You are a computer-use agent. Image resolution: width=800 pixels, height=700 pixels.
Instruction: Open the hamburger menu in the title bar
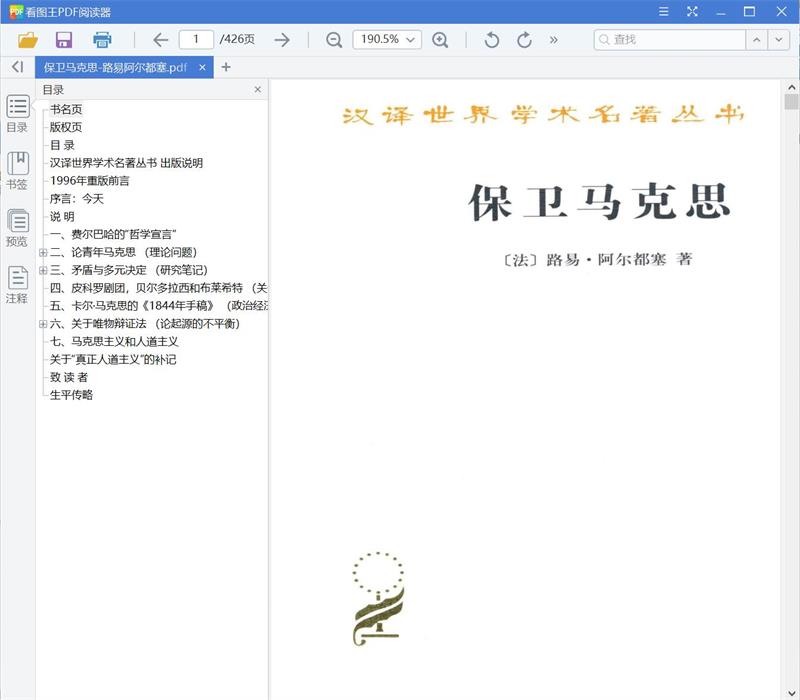663,12
